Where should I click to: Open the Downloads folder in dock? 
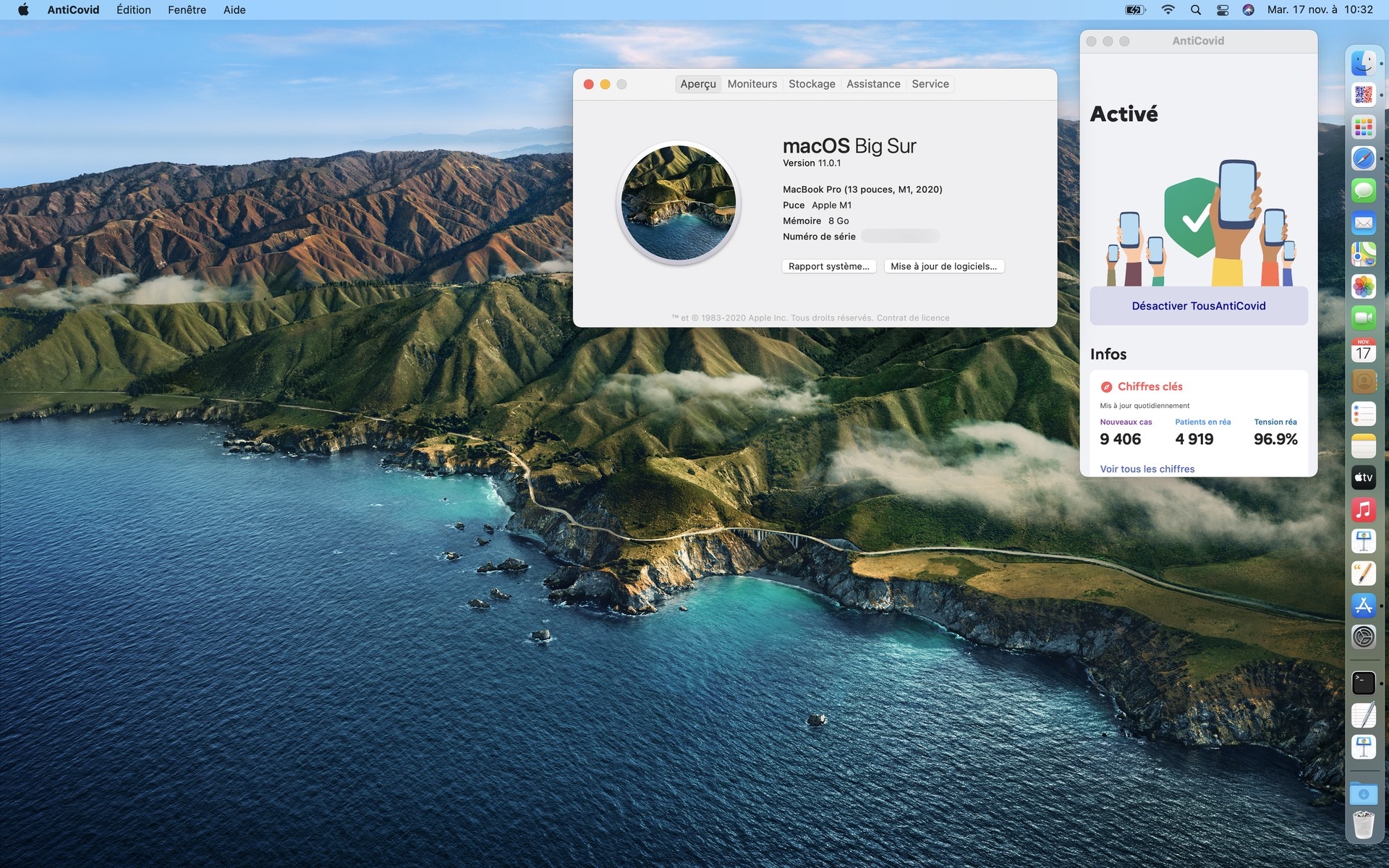1363,793
